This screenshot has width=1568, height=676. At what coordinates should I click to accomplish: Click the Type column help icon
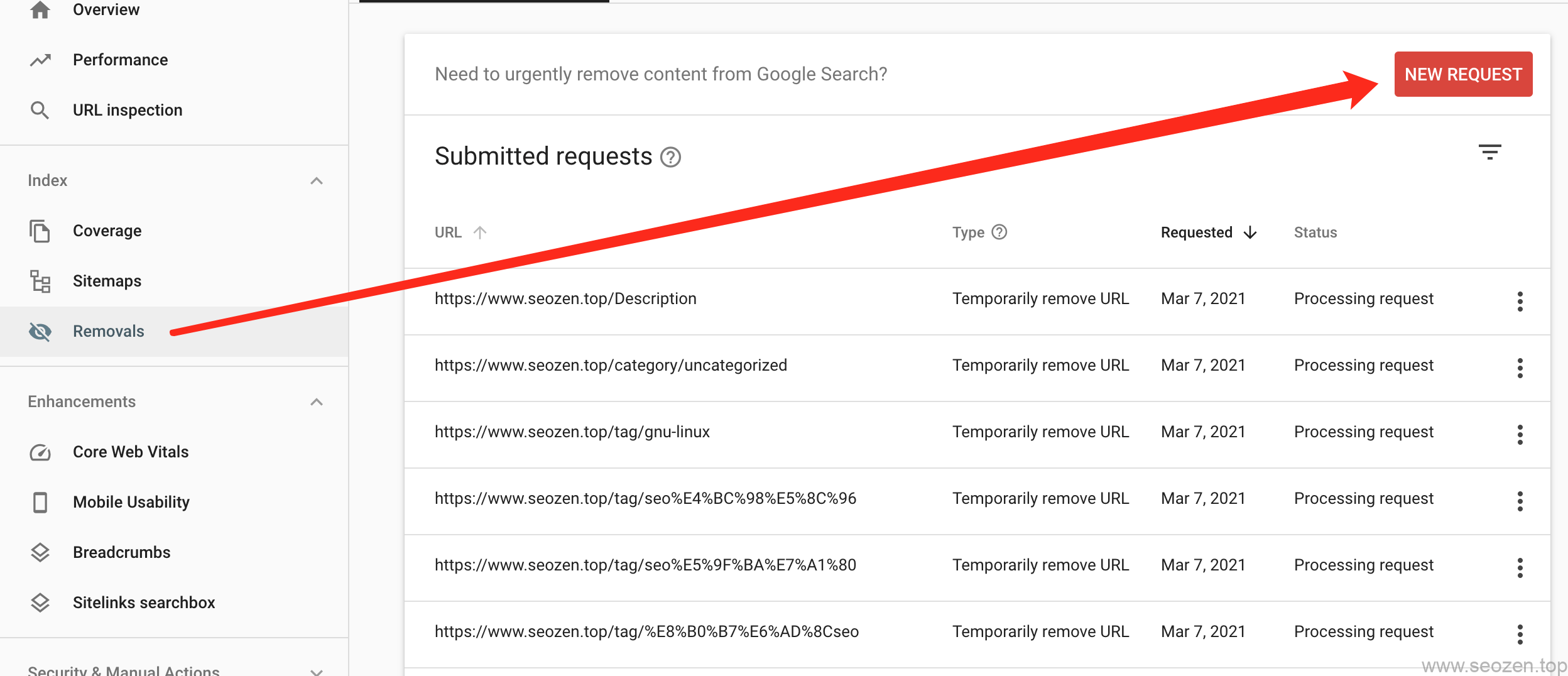pos(999,232)
